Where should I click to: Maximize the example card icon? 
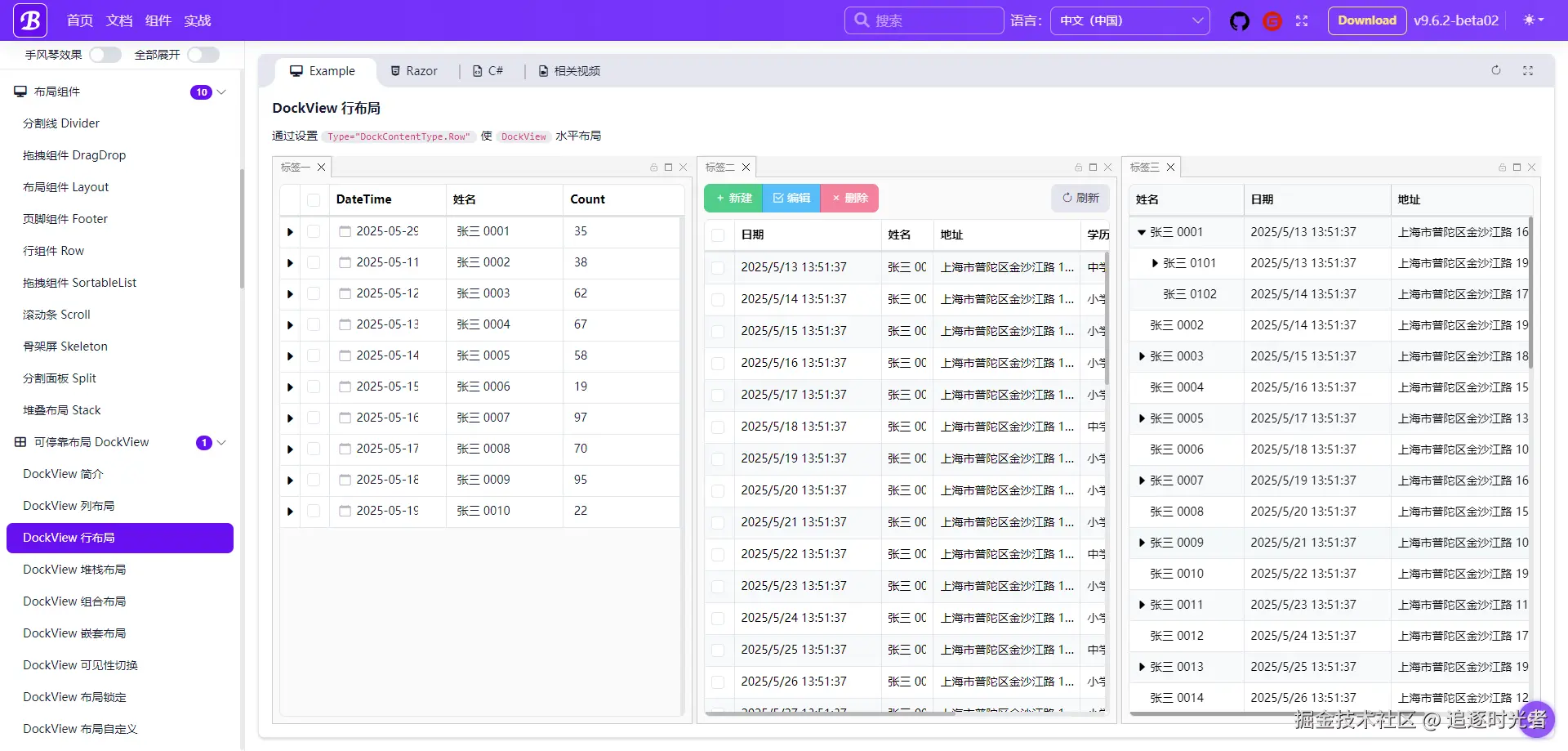[x=1528, y=71]
